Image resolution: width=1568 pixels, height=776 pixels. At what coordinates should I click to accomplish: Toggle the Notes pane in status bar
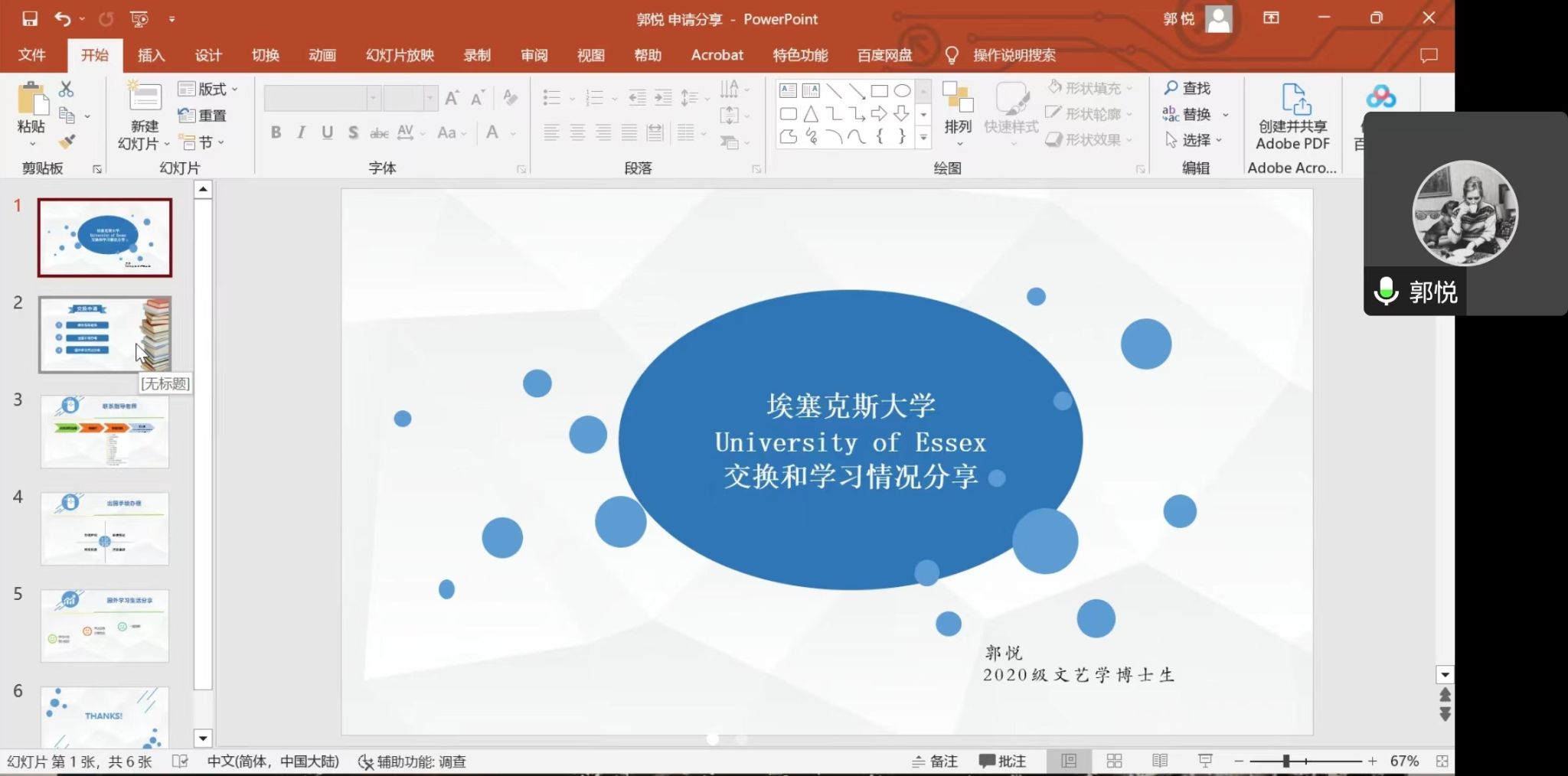pyautogui.click(x=935, y=761)
